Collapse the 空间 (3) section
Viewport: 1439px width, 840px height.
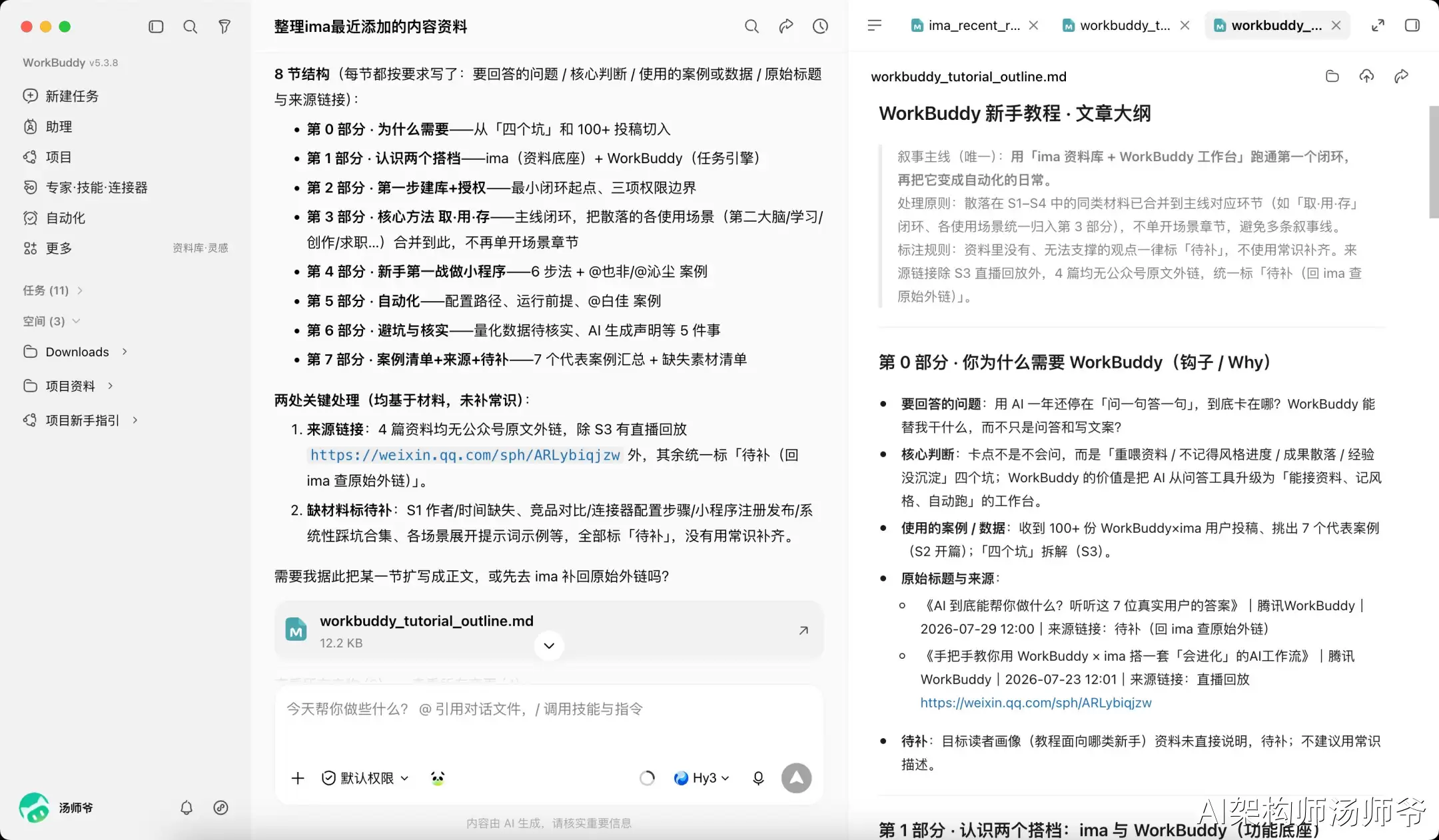click(x=52, y=321)
